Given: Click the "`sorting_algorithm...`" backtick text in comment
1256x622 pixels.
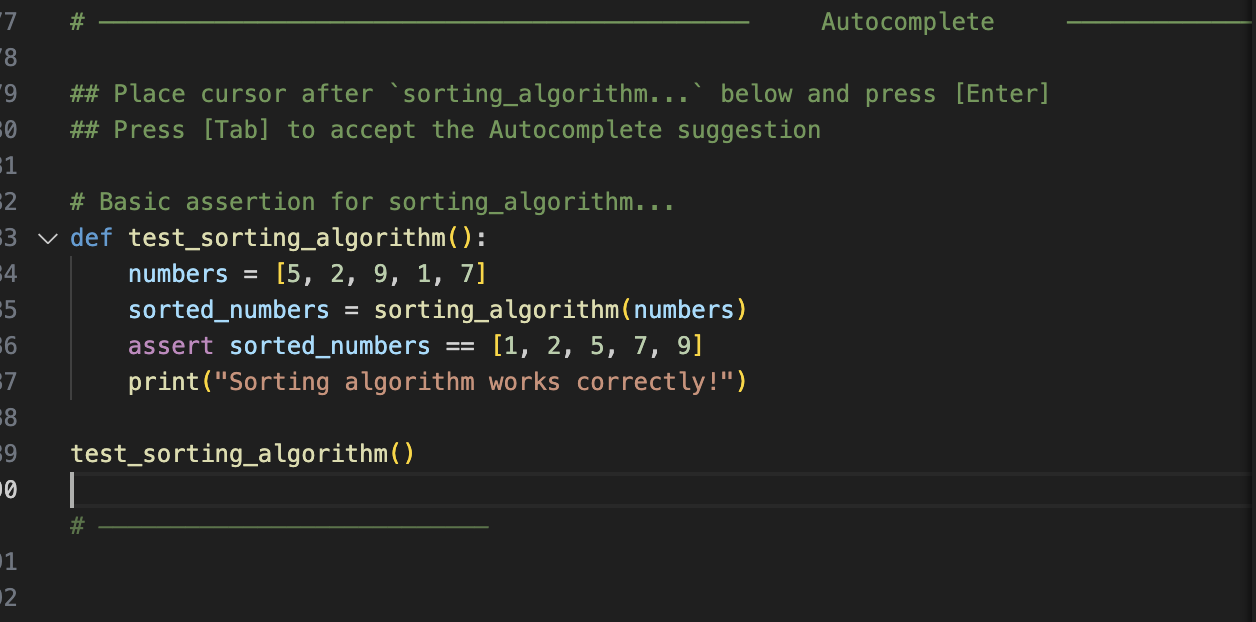Looking at the screenshot, I should tap(548, 94).
